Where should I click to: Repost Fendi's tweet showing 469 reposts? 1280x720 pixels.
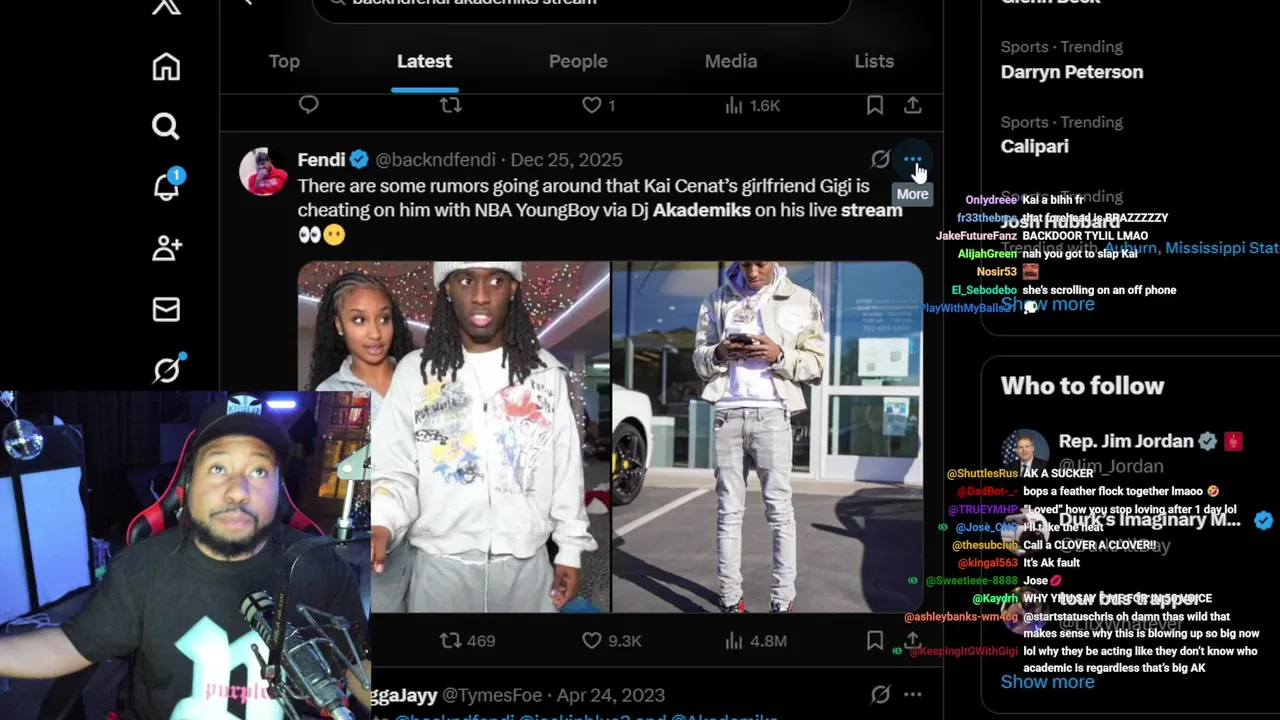[467, 640]
